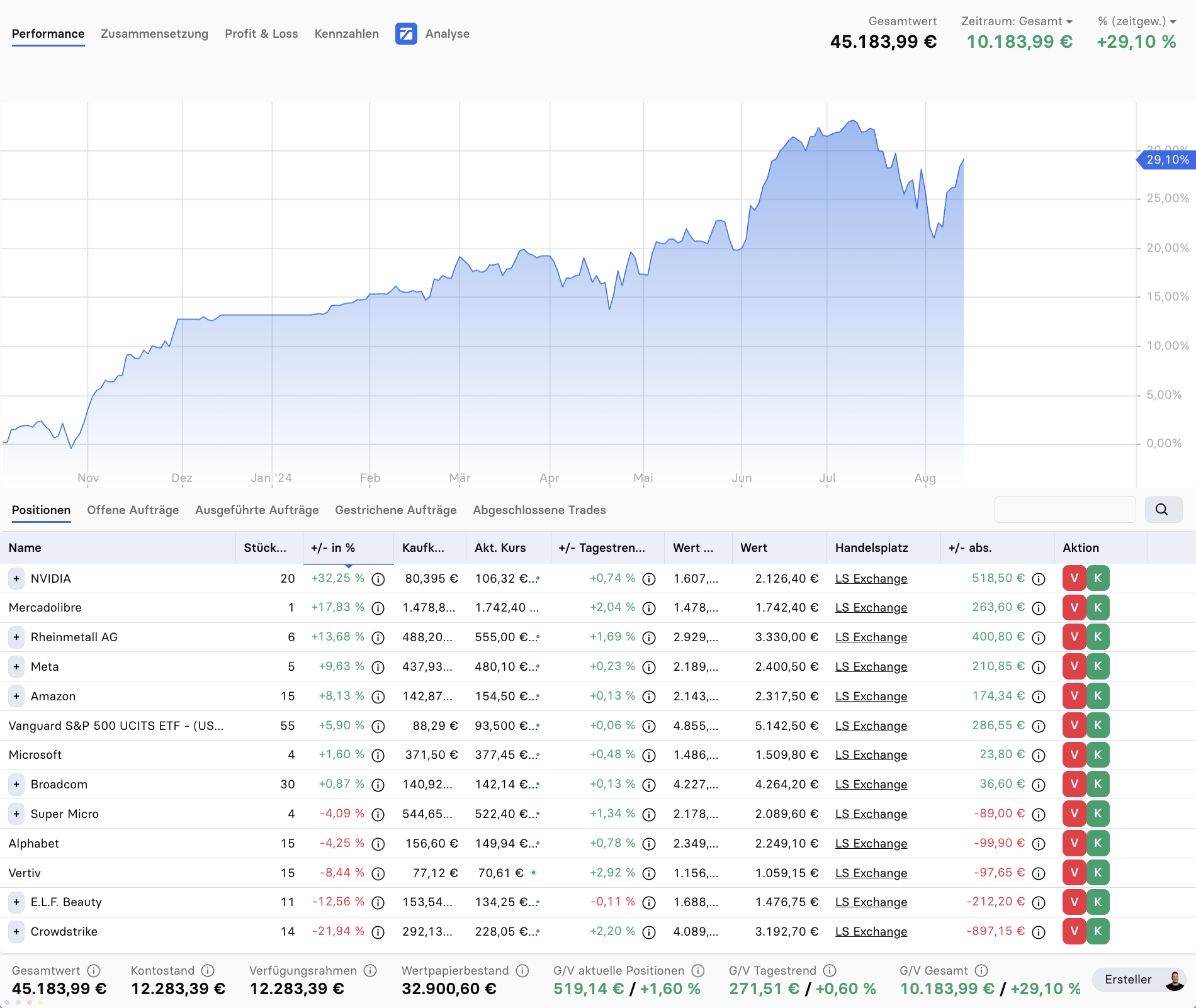Expand the NVIDIA position row
Image resolution: width=1196 pixels, height=1008 pixels.
click(16, 578)
